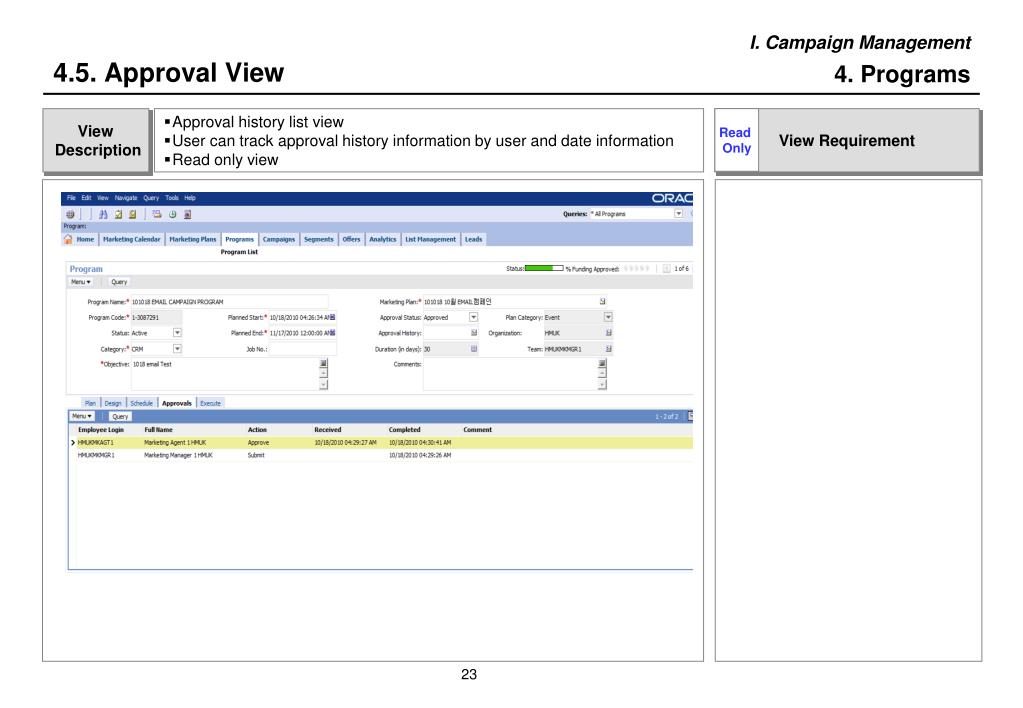Open the Schedule view tab

[142, 403]
